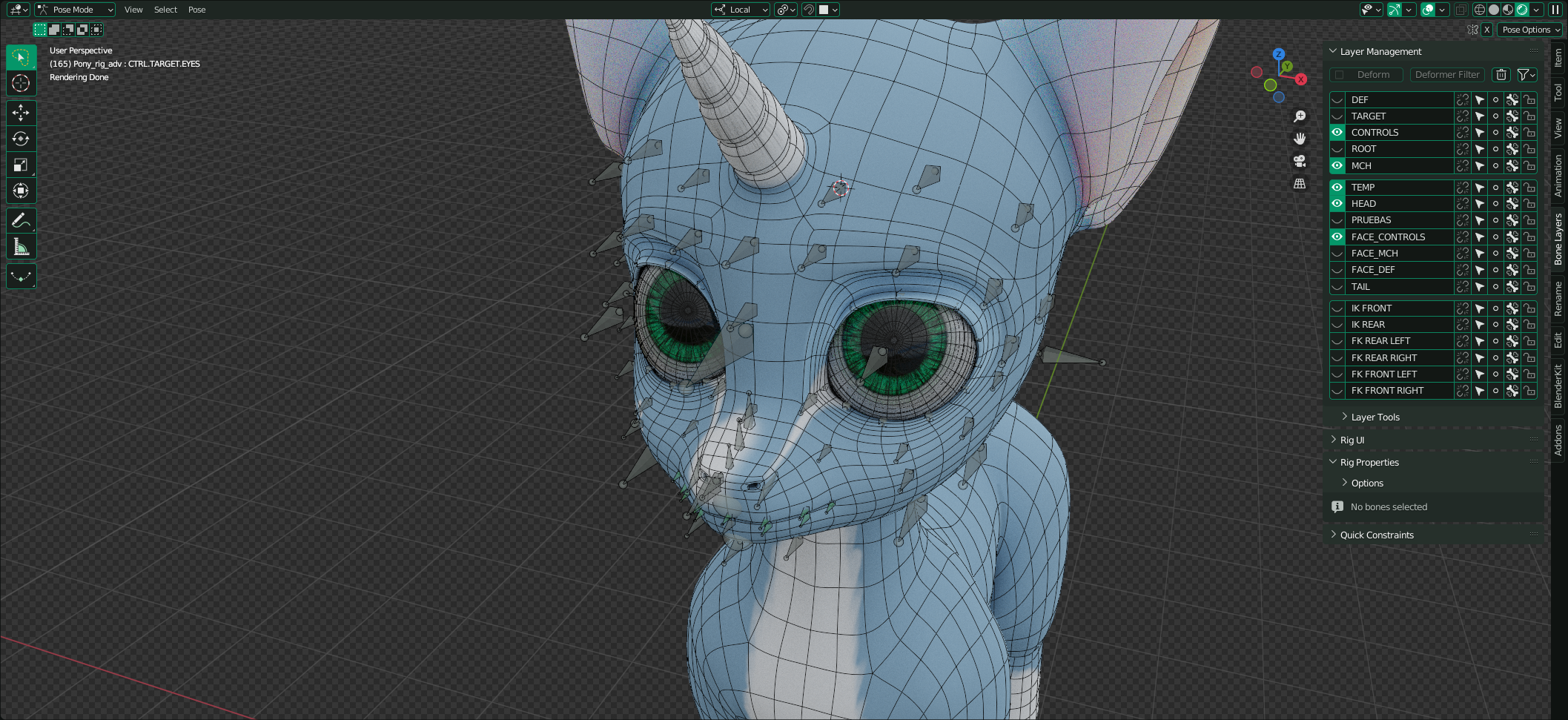Screen dimensions: 1568x720
Task: Toggle X-ray view
Action: point(1461,10)
